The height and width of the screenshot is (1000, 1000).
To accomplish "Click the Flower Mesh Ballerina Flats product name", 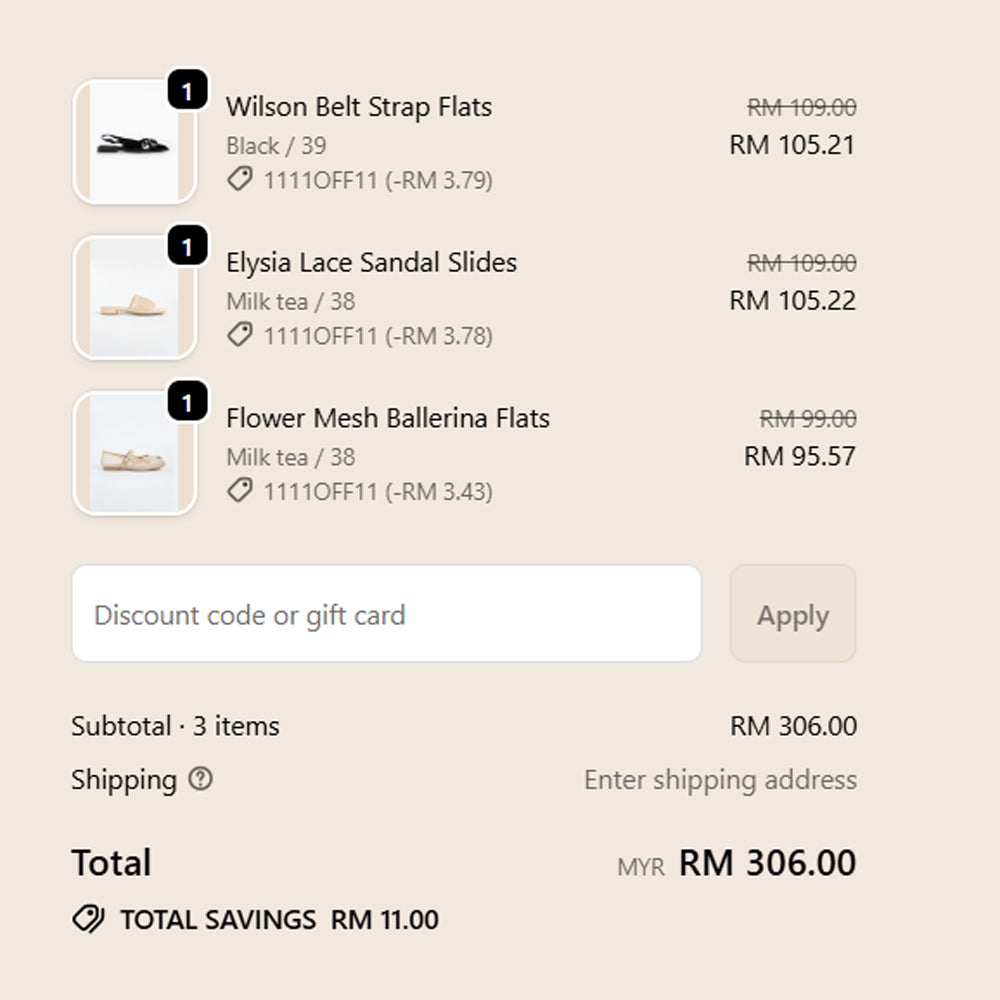I will click(x=388, y=418).
